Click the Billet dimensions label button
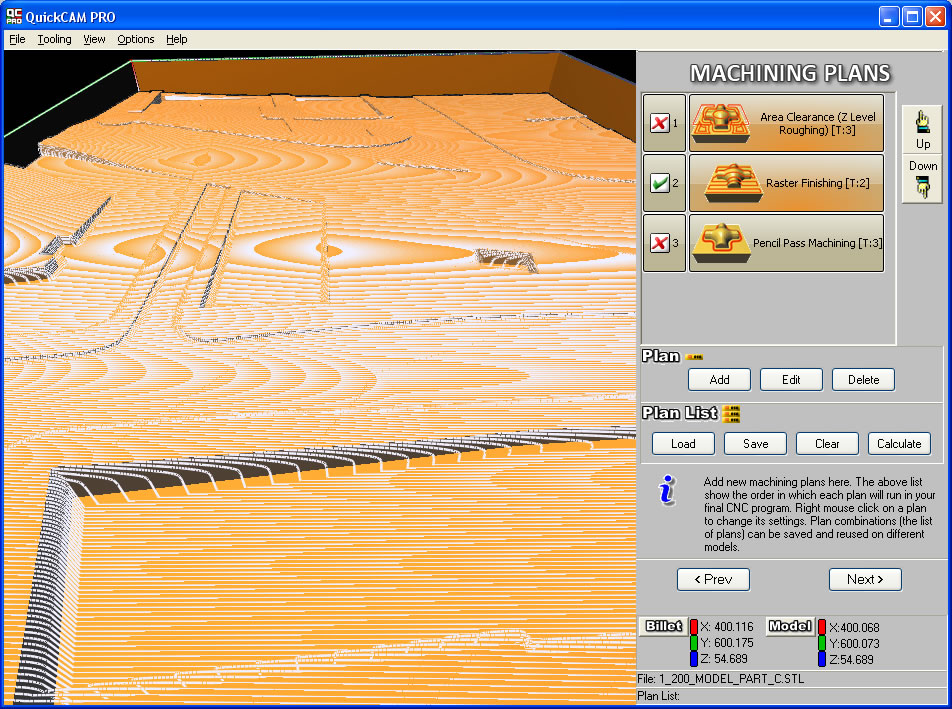 pyautogui.click(x=663, y=626)
